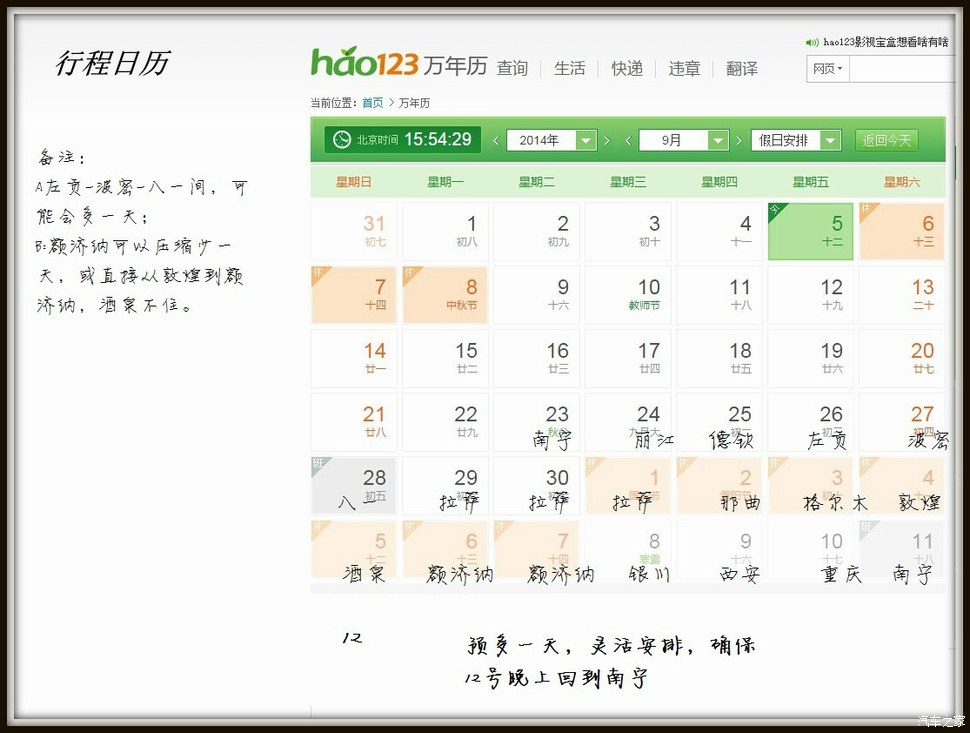Select today's date cell 5
Image resolution: width=970 pixels, height=733 pixels.
(810, 231)
